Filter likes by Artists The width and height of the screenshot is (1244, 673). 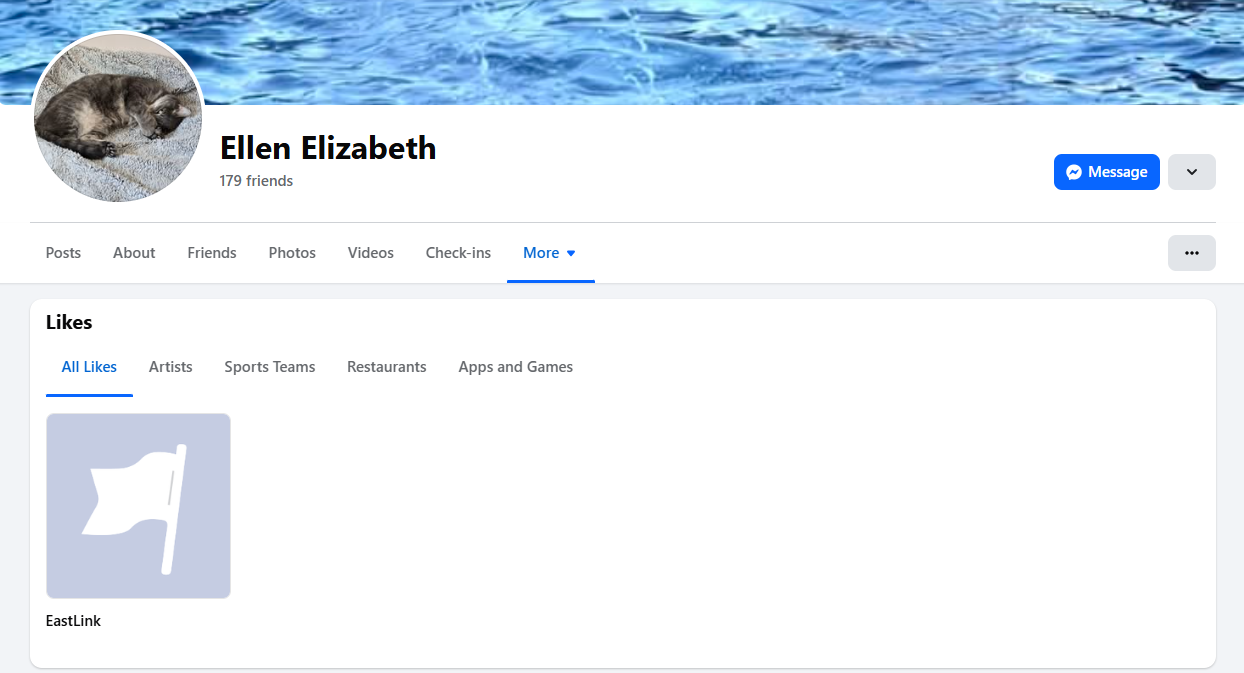pos(171,367)
